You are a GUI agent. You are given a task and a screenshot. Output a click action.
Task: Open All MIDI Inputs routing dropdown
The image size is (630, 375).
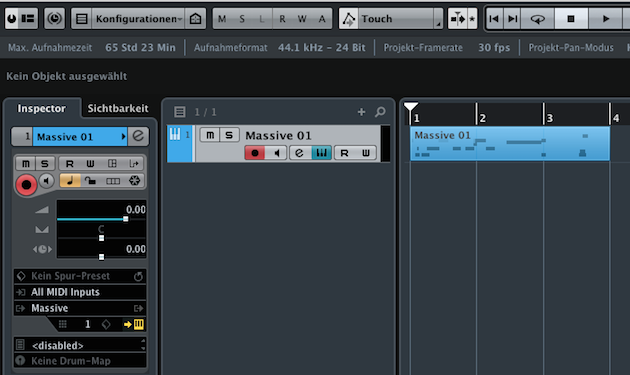[80, 292]
